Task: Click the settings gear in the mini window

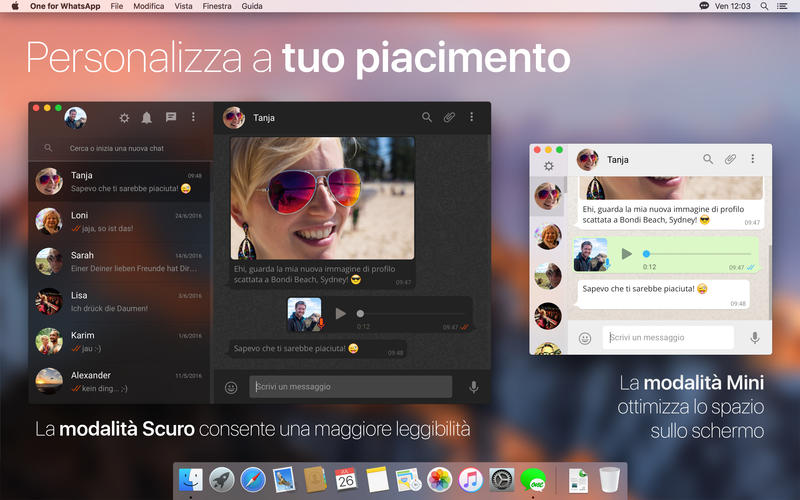Action: pos(549,166)
